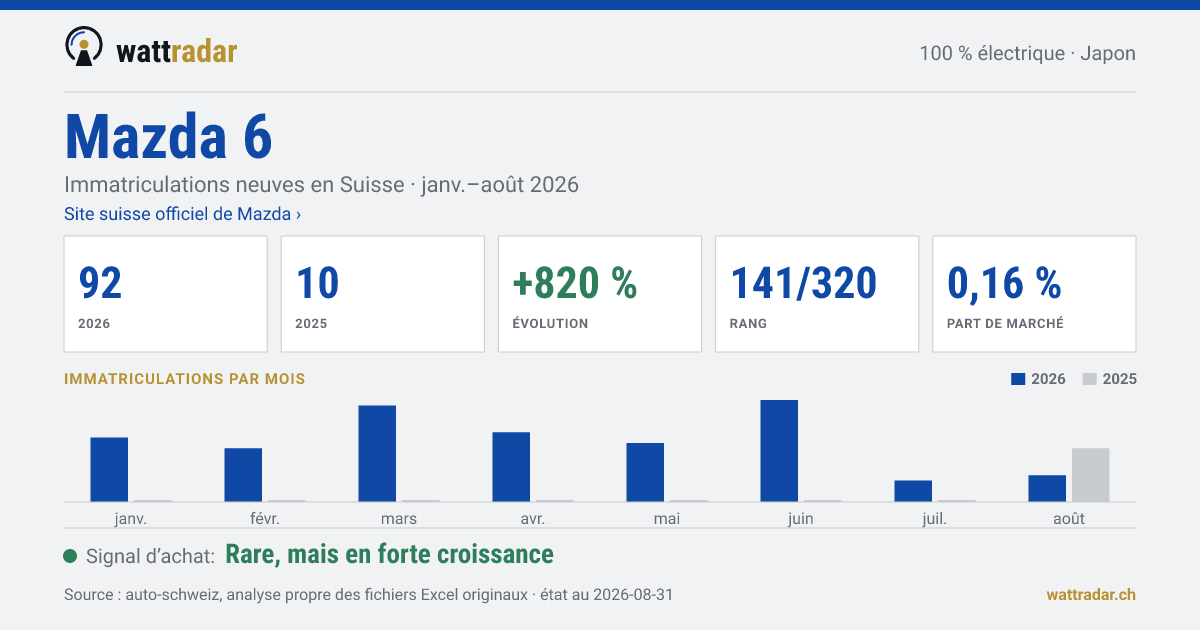Open the official Swiss Mazda site link
Viewport: 1200px width, 630px height.
(x=182, y=214)
